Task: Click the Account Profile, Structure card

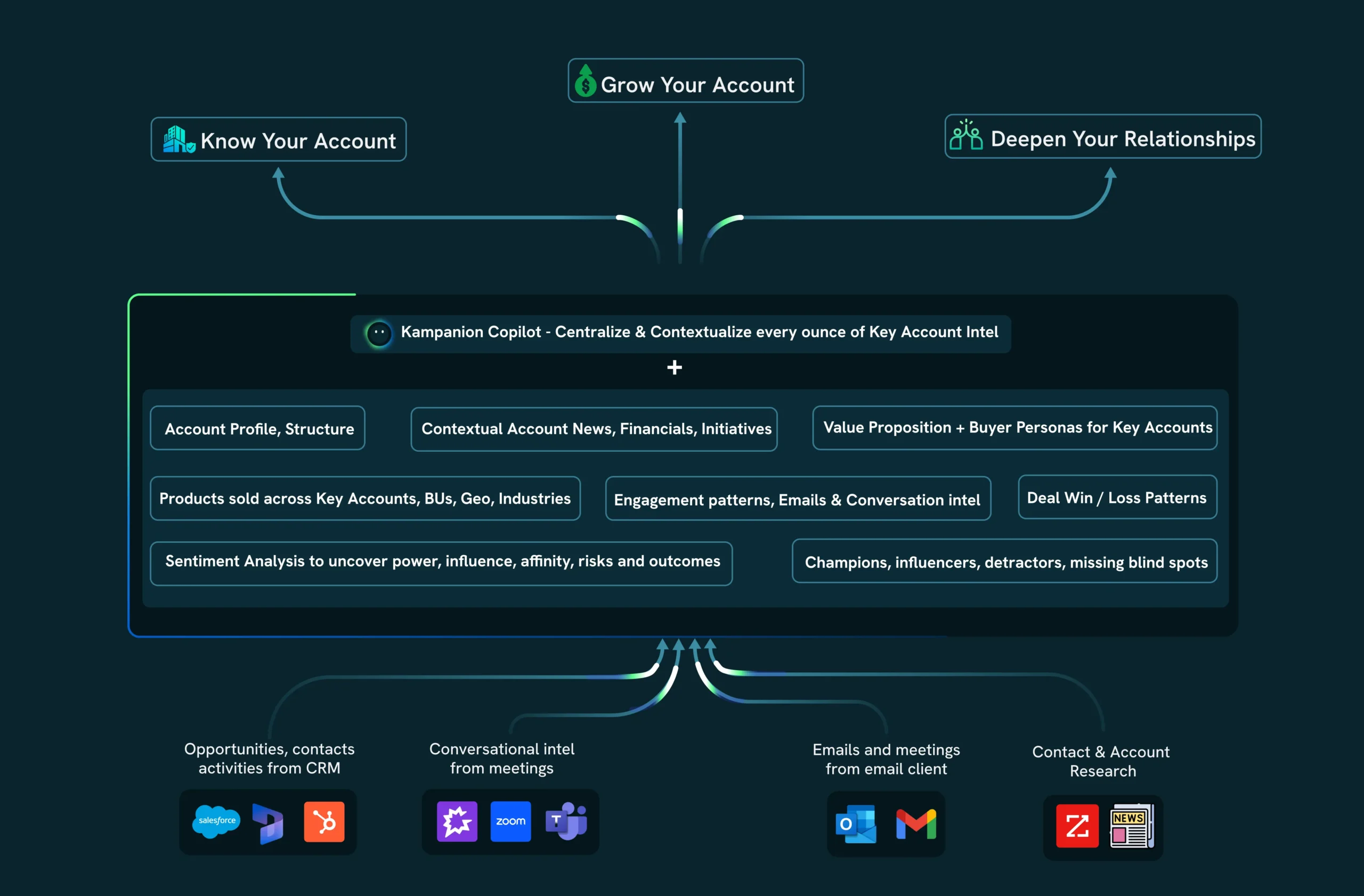Action: (x=257, y=428)
